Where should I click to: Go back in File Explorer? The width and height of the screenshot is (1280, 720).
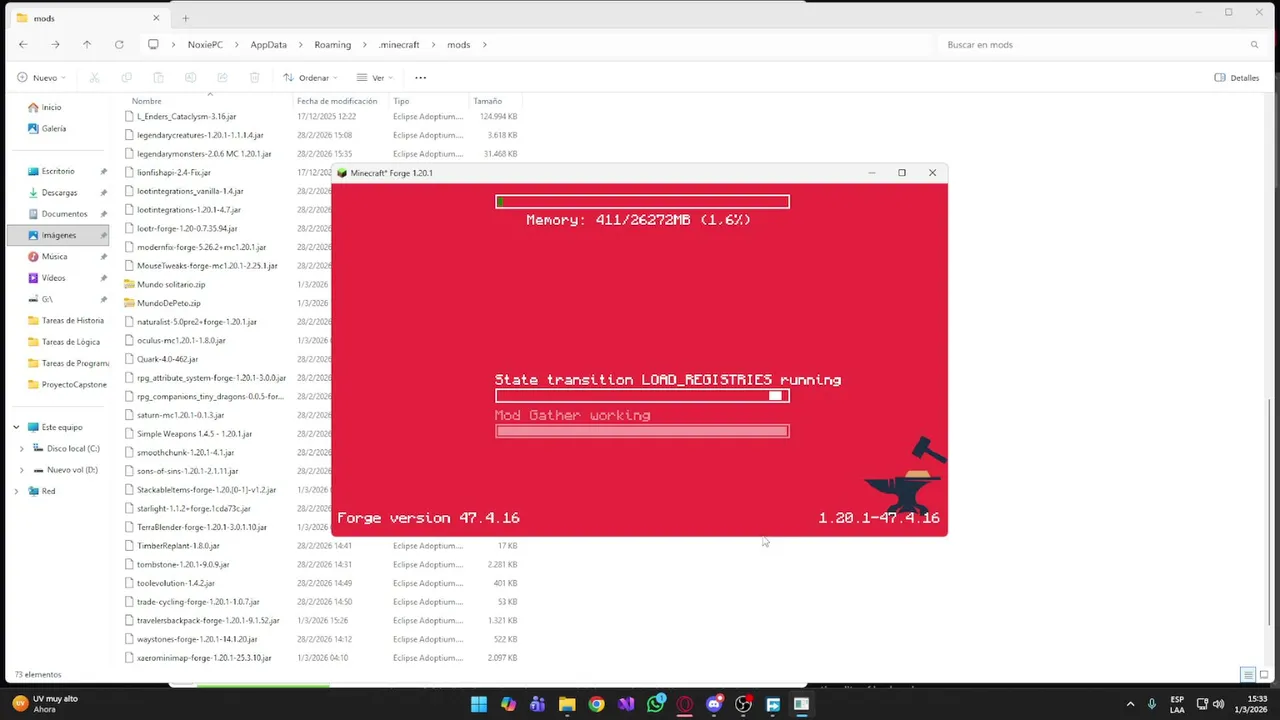[23, 45]
